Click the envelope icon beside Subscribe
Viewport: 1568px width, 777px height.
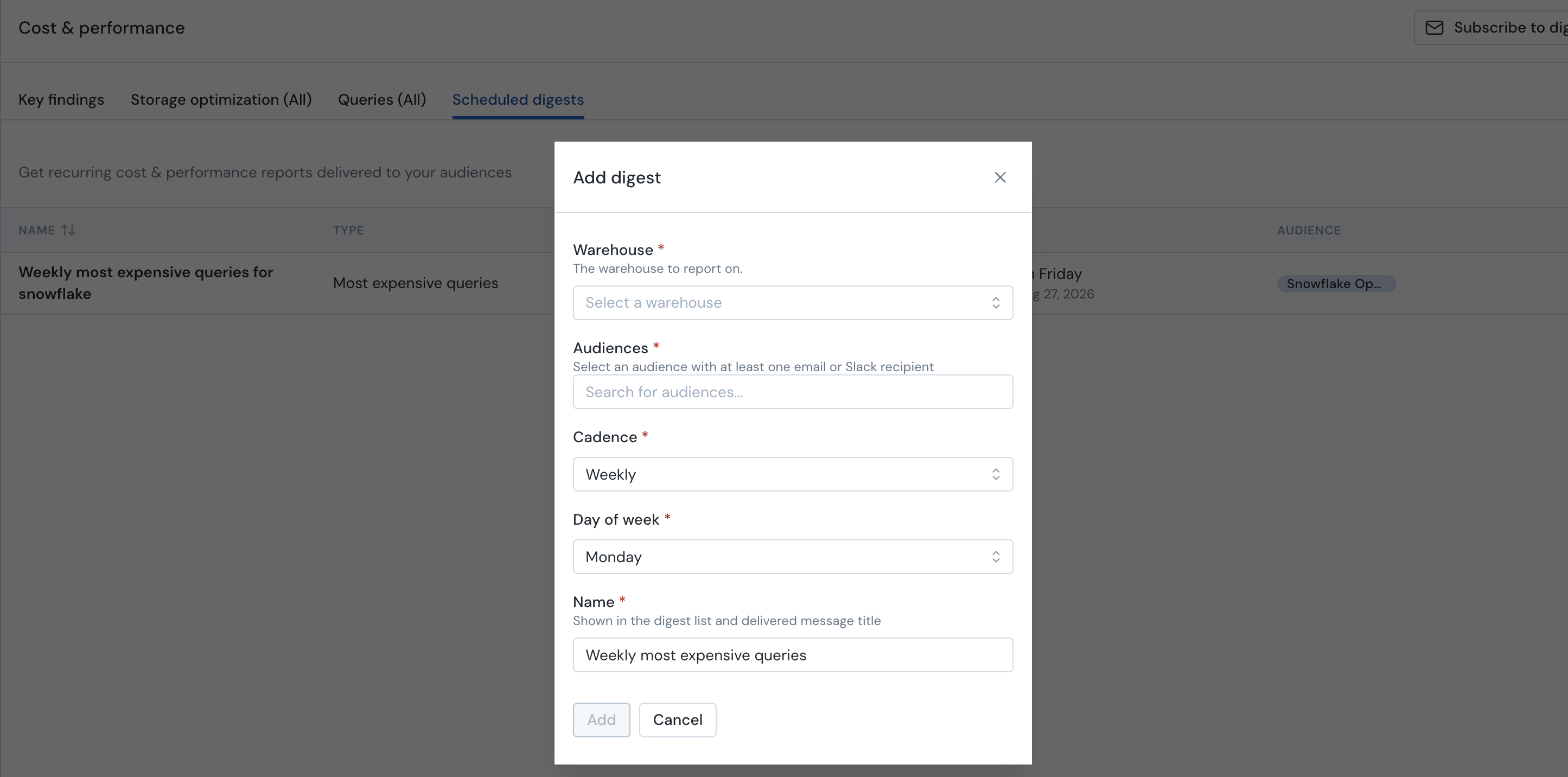click(1434, 28)
